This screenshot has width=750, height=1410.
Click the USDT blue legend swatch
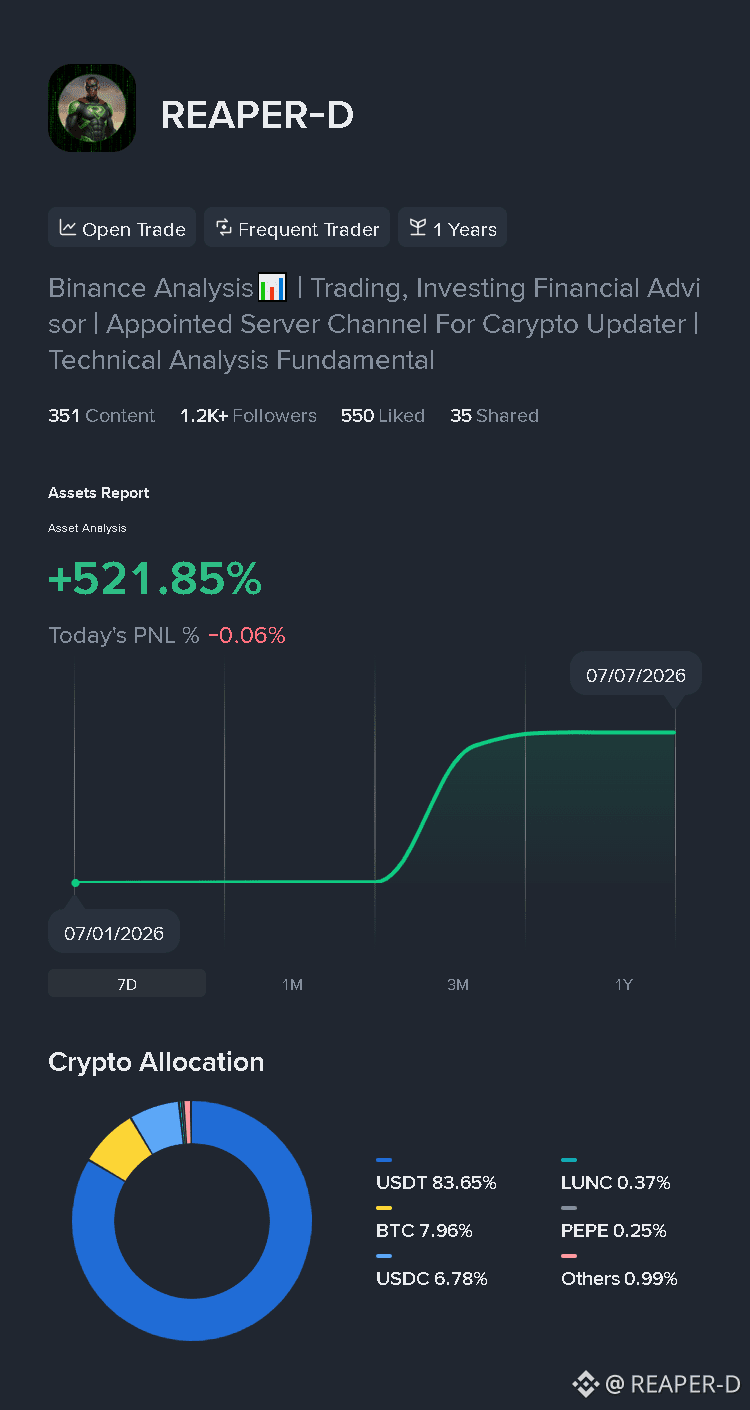point(384,1160)
